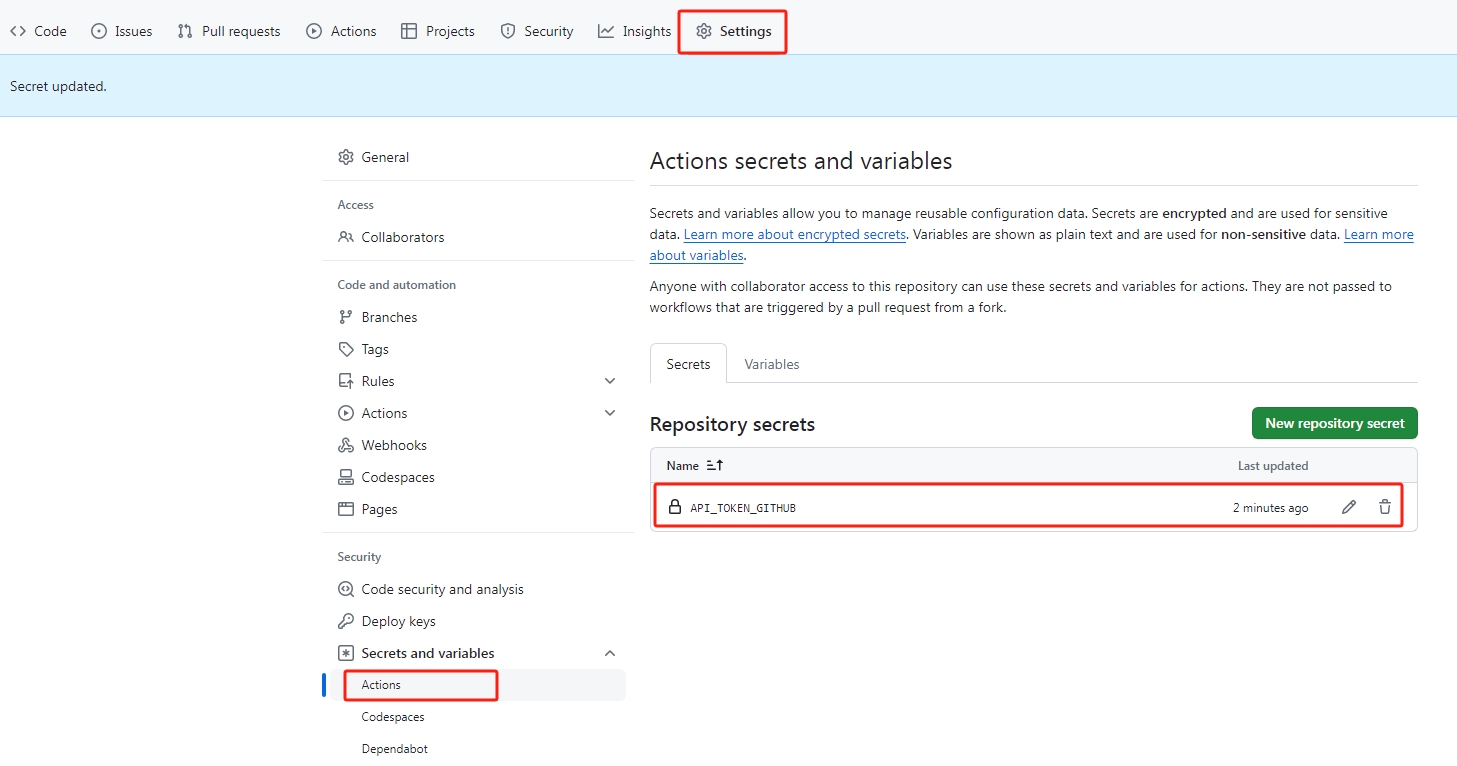
Task: Expand the Actions sidebar section chevron
Action: pos(610,413)
